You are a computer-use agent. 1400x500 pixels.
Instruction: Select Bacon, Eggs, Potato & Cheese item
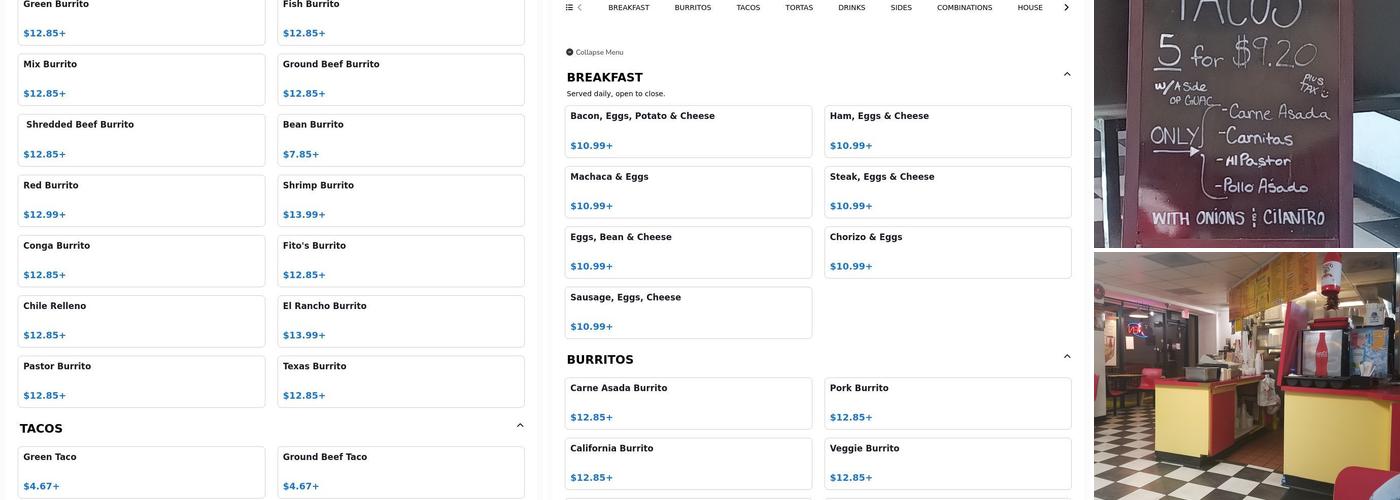tap(688, 131)
